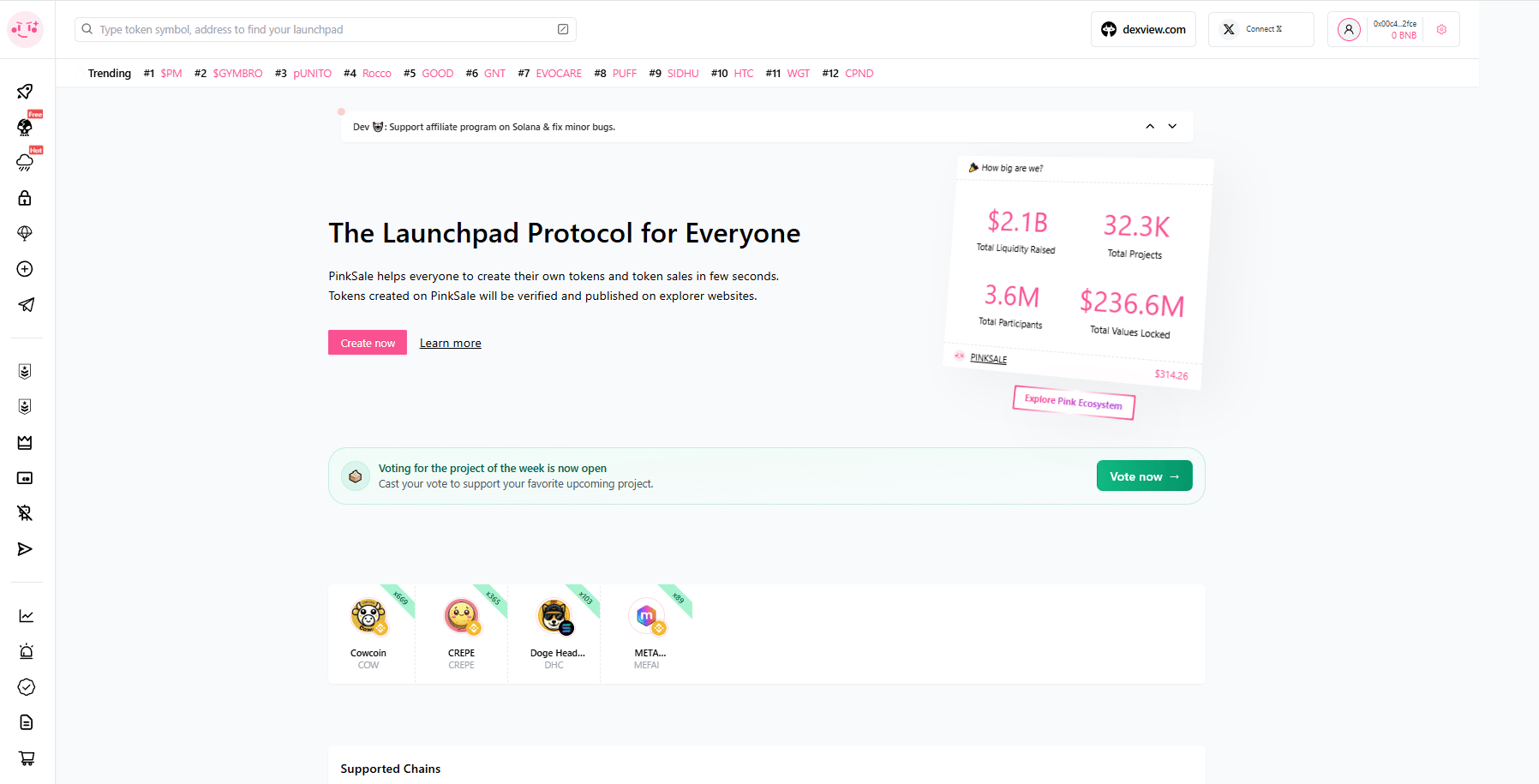Click the Hot cloud-rain sidebar icon

26,162
